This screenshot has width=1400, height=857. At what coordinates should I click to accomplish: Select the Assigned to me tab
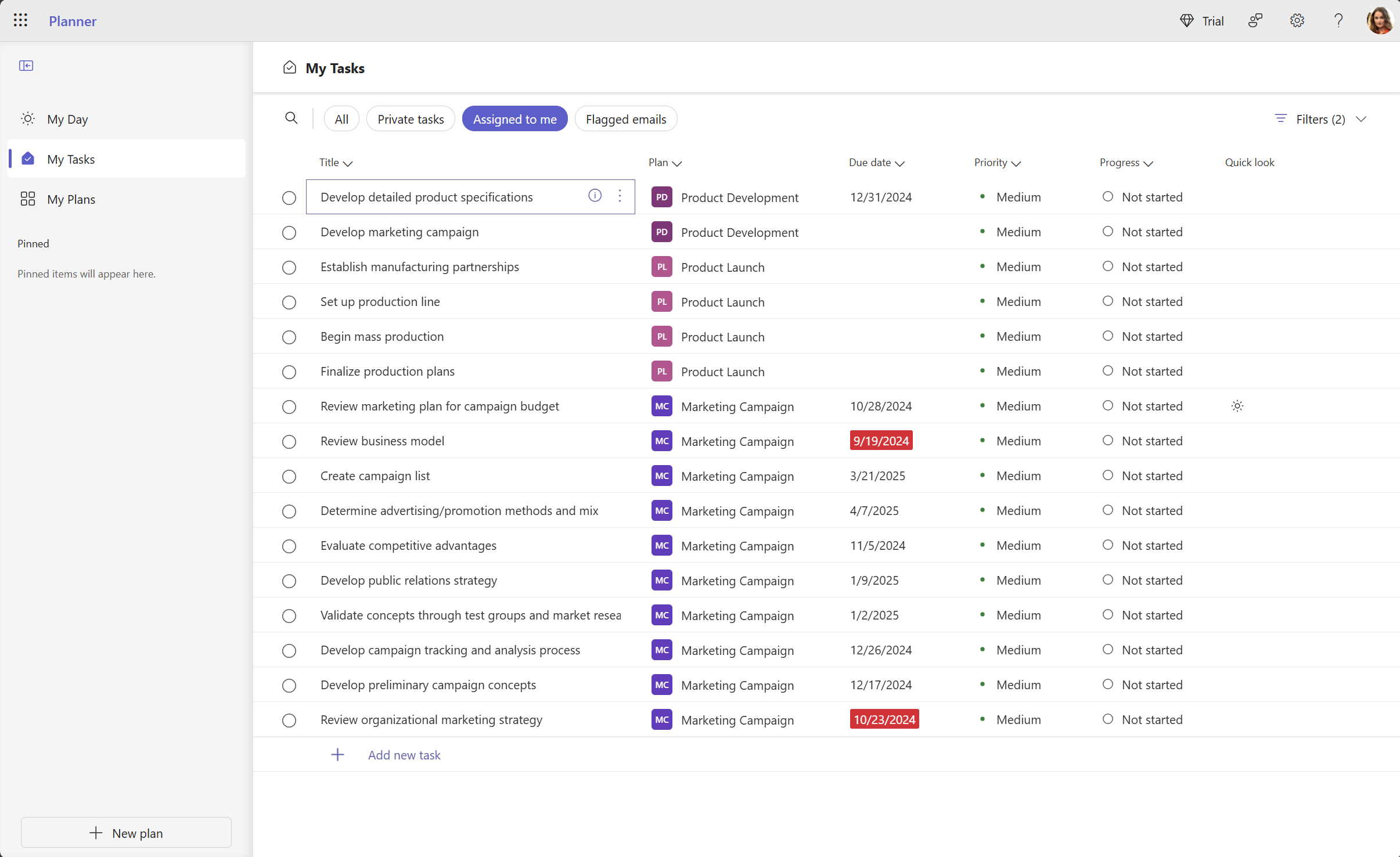pos(515,119)
